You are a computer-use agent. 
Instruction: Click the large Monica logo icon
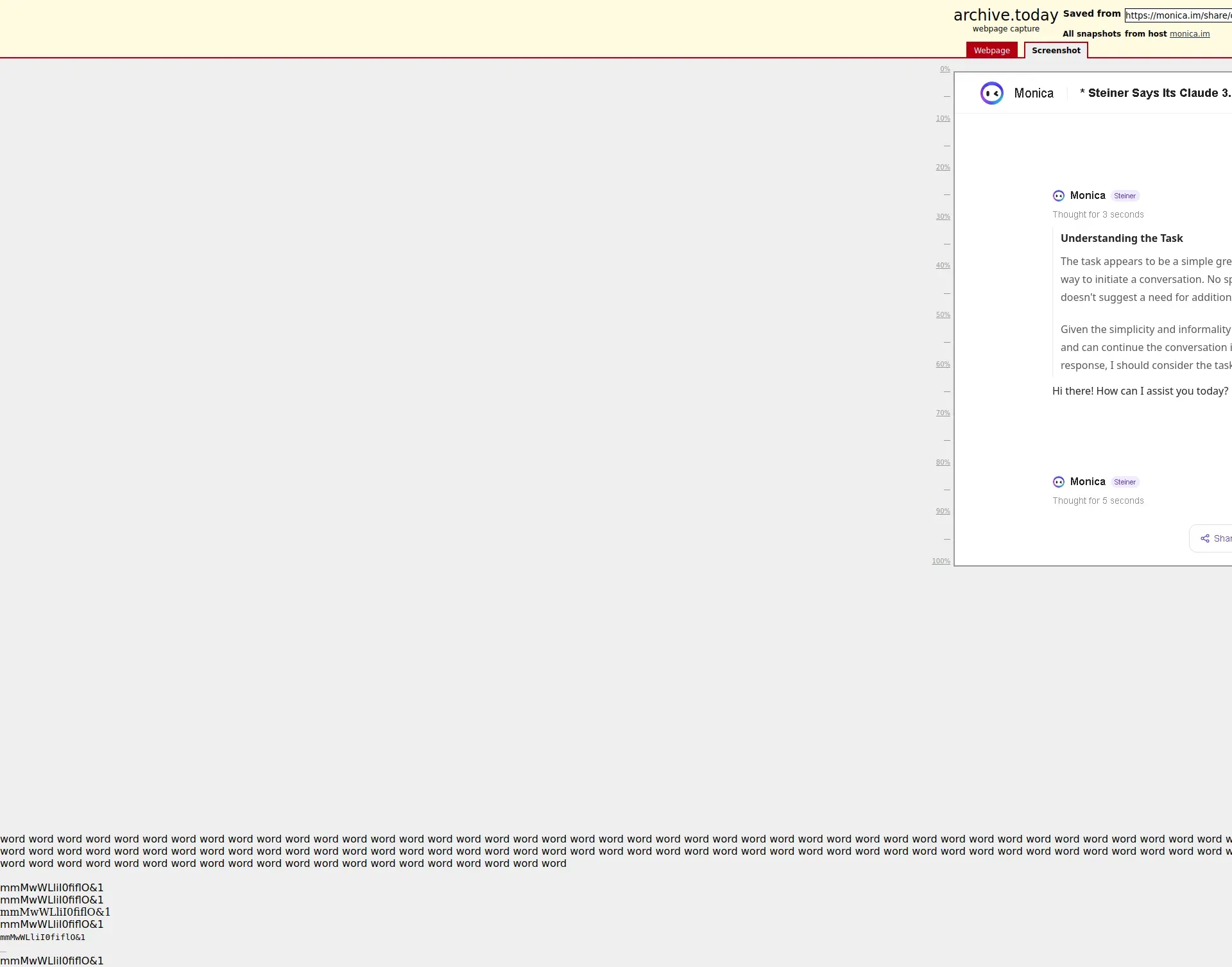pos(991,94)
